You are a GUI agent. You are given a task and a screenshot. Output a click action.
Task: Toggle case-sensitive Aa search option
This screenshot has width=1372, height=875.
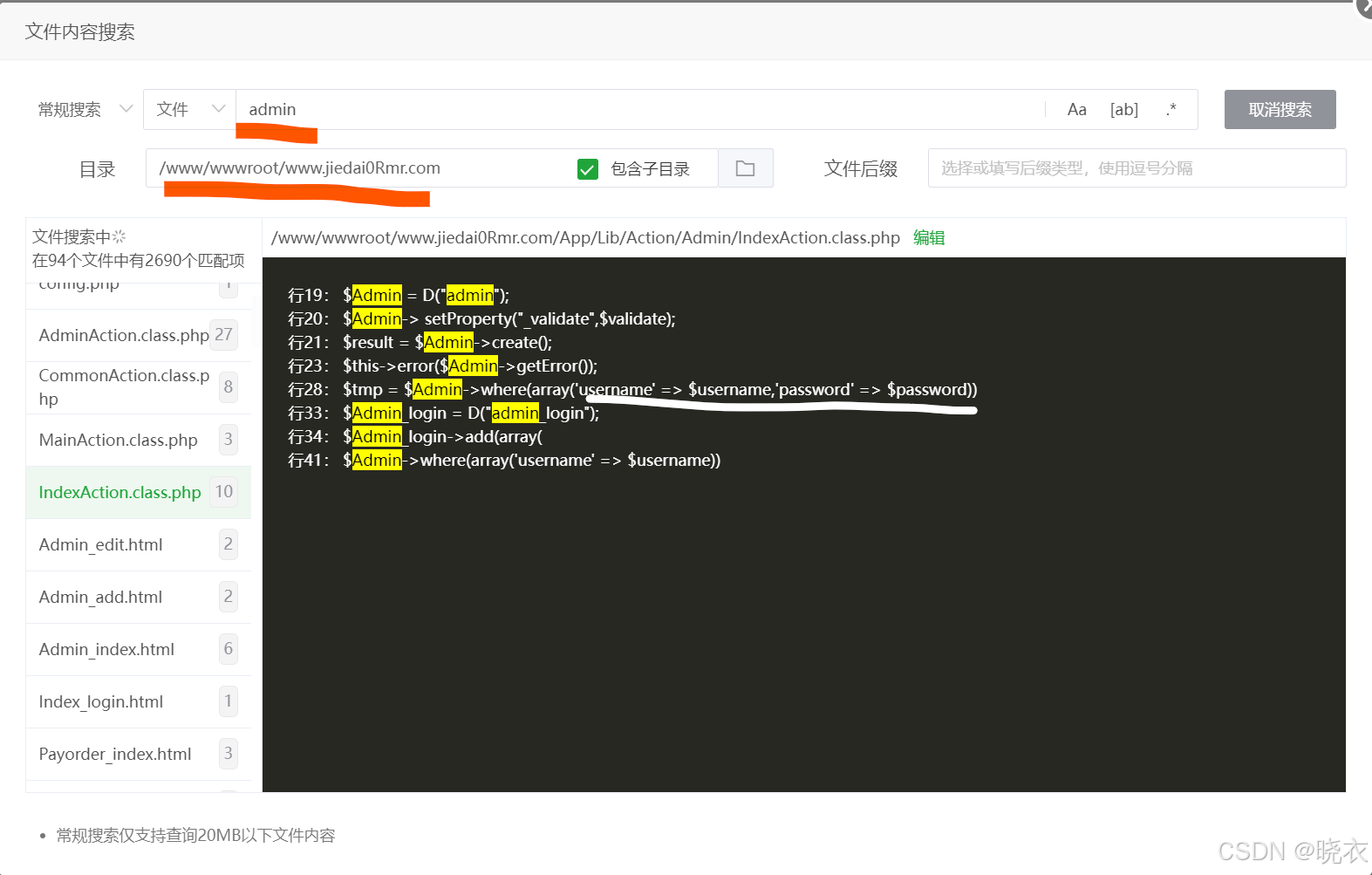(1076, 110)
